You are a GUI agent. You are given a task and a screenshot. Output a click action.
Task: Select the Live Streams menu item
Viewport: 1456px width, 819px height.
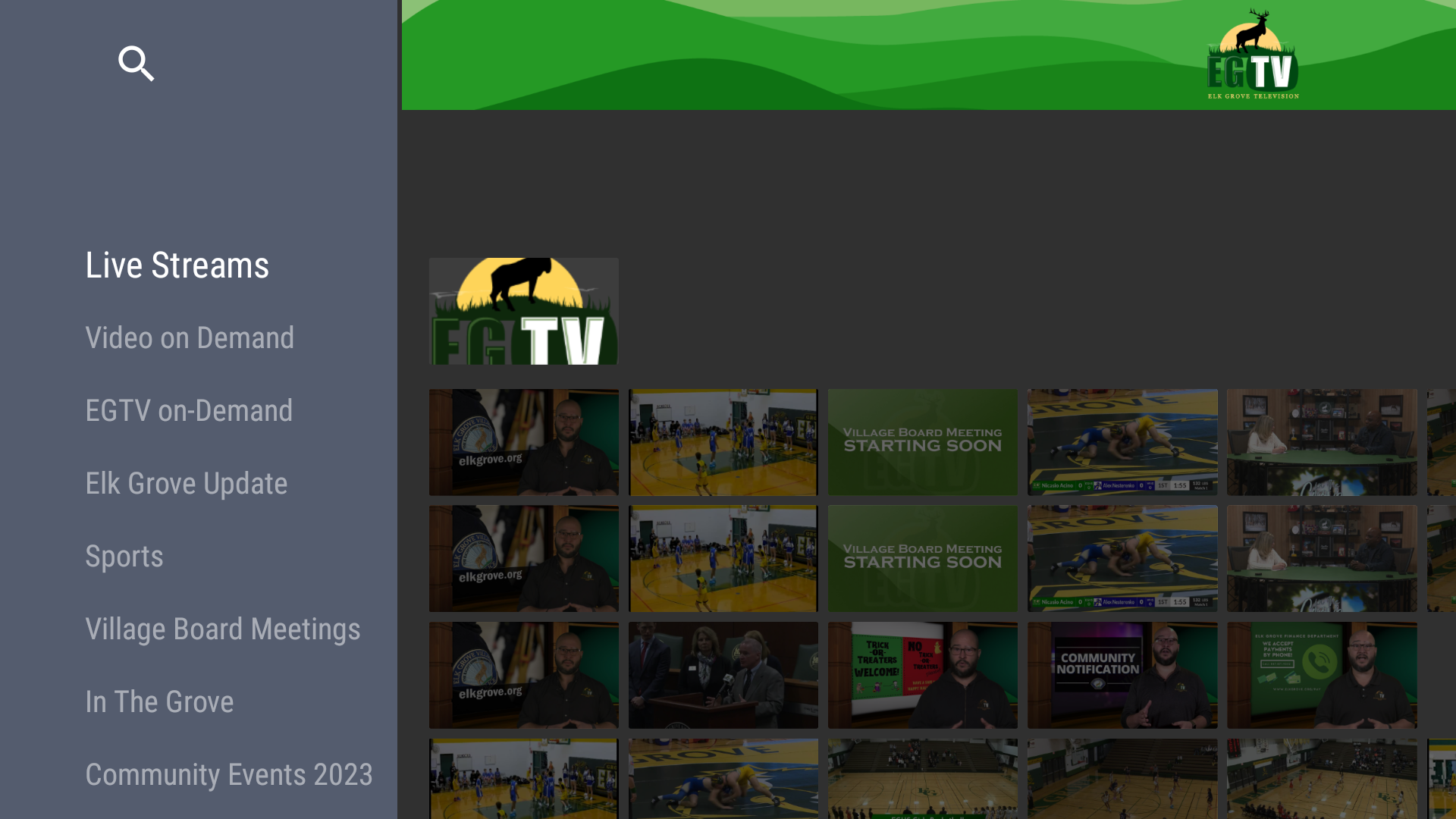[177, 265]
